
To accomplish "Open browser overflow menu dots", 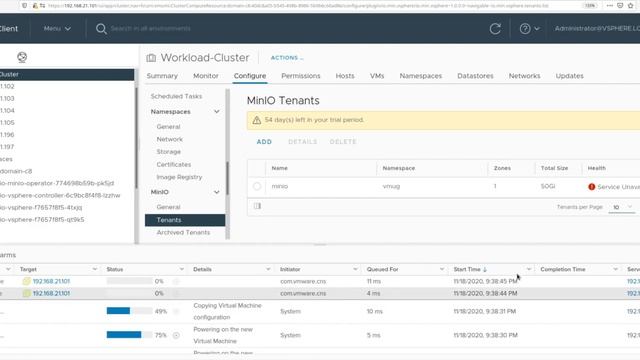I will pos(609,6).
